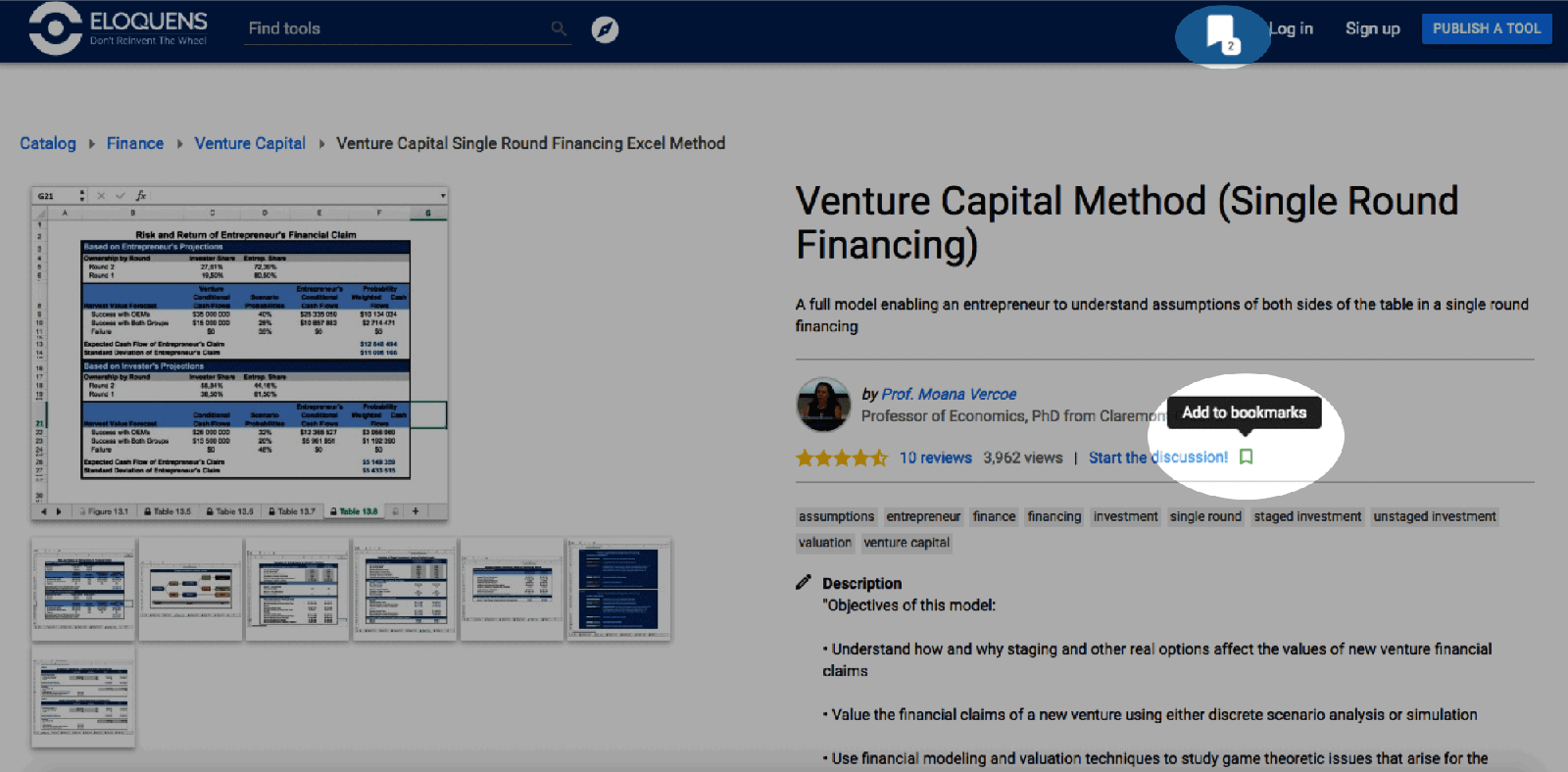Select the unstaged investment tag
1568x772 pixels.
pos(1435,516)
